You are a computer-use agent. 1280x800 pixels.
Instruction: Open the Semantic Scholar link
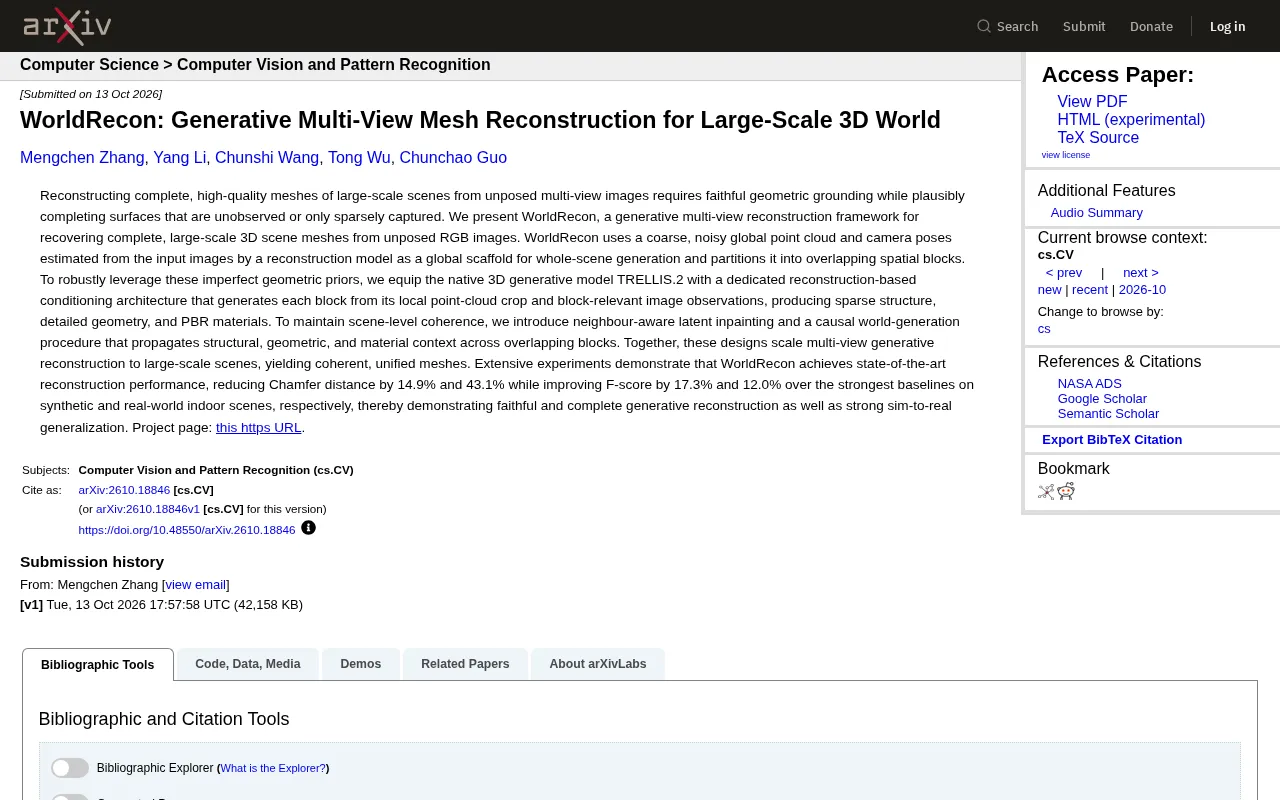coord(1108,414)
